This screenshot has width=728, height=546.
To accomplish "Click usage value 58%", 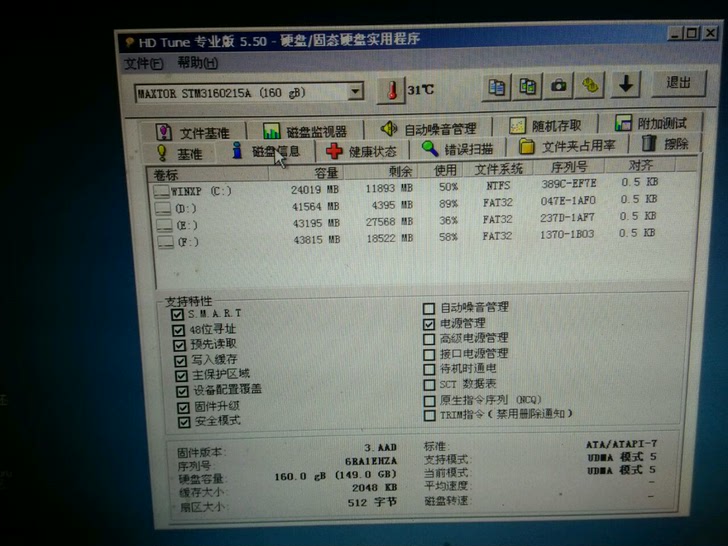I will click(448, 237).
